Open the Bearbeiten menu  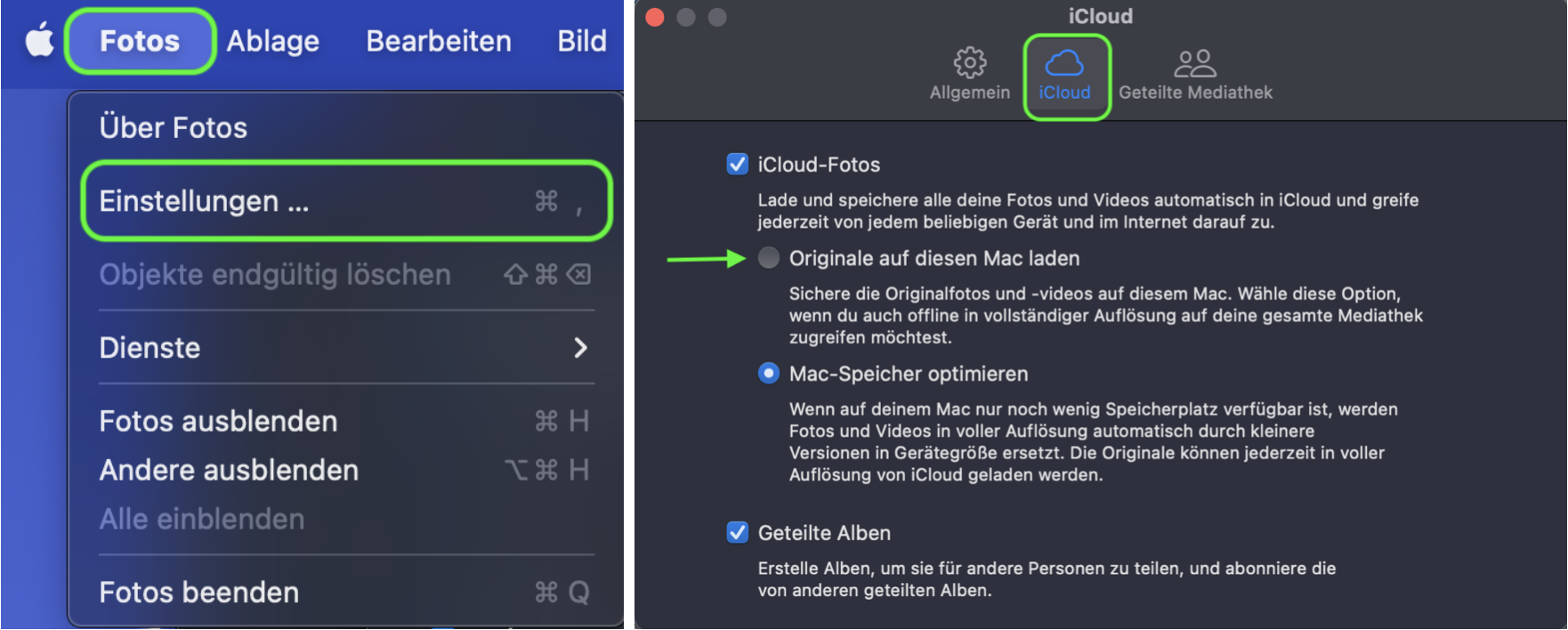tap(439, 41)
